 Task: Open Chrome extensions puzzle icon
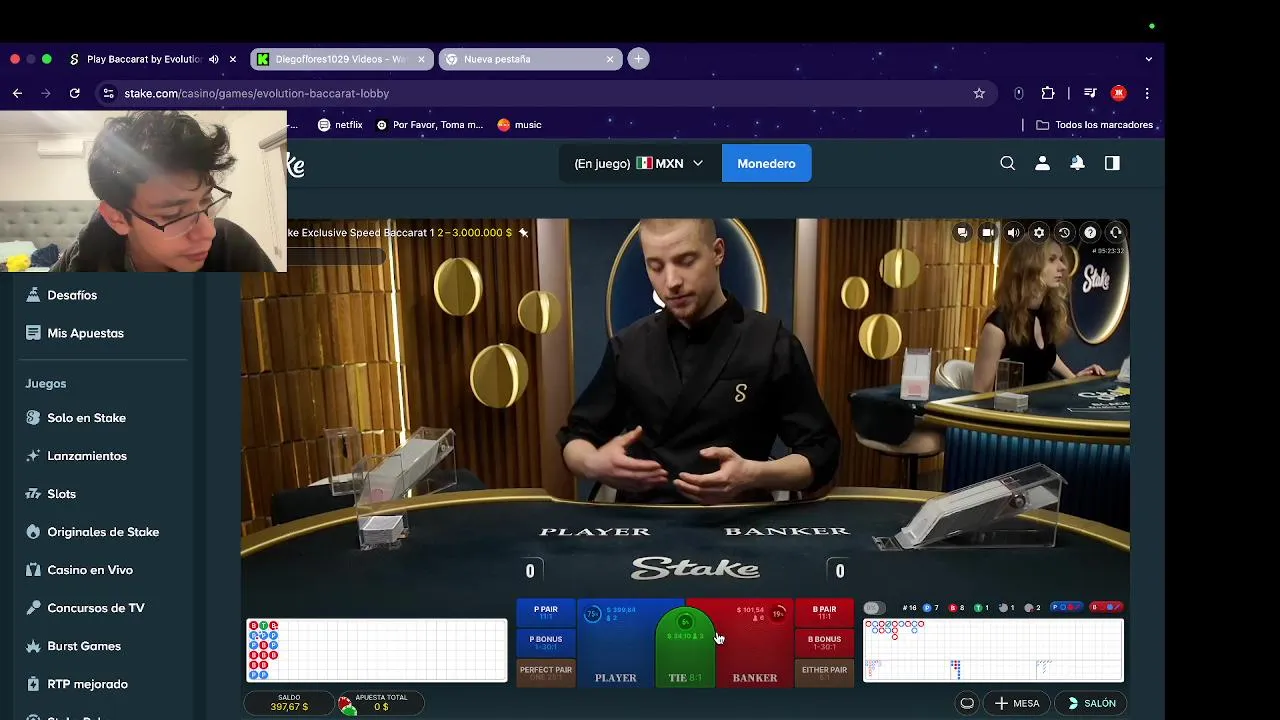(x=1048, y=93)
